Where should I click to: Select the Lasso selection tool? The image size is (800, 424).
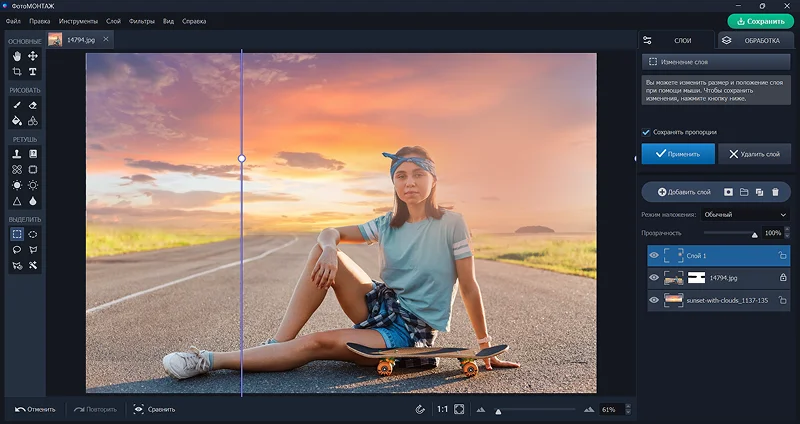(x=17, y=250)
